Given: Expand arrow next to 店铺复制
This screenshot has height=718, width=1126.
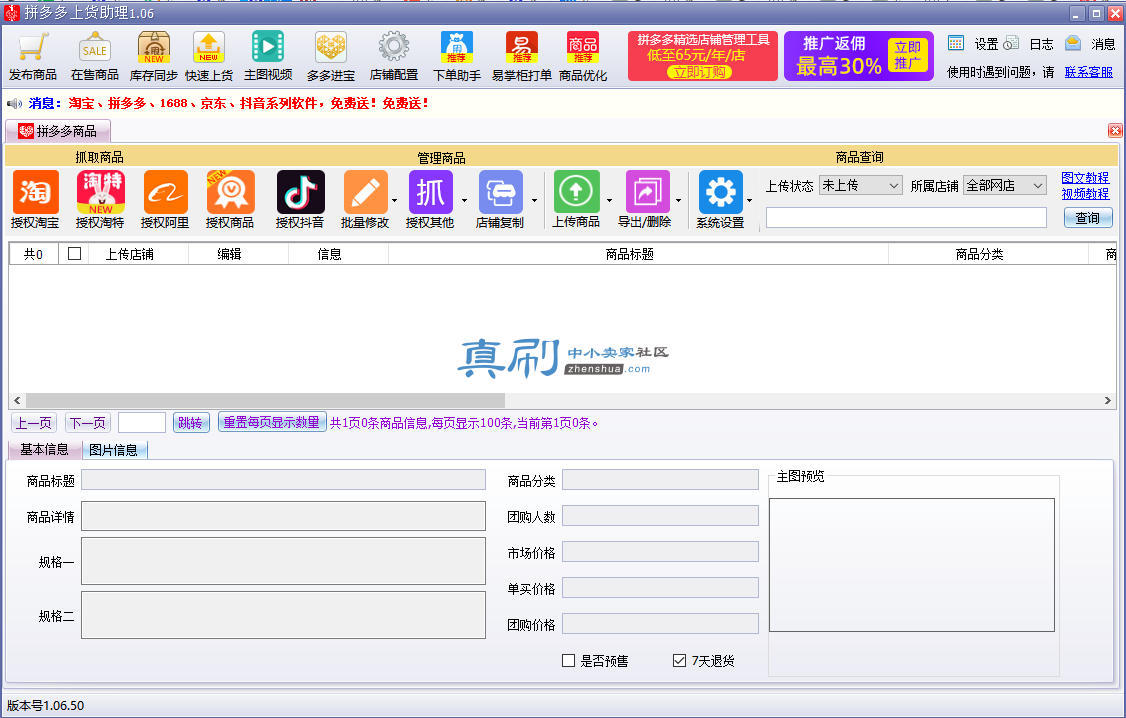Looking at the screenshot, I should tap(534, 200).
